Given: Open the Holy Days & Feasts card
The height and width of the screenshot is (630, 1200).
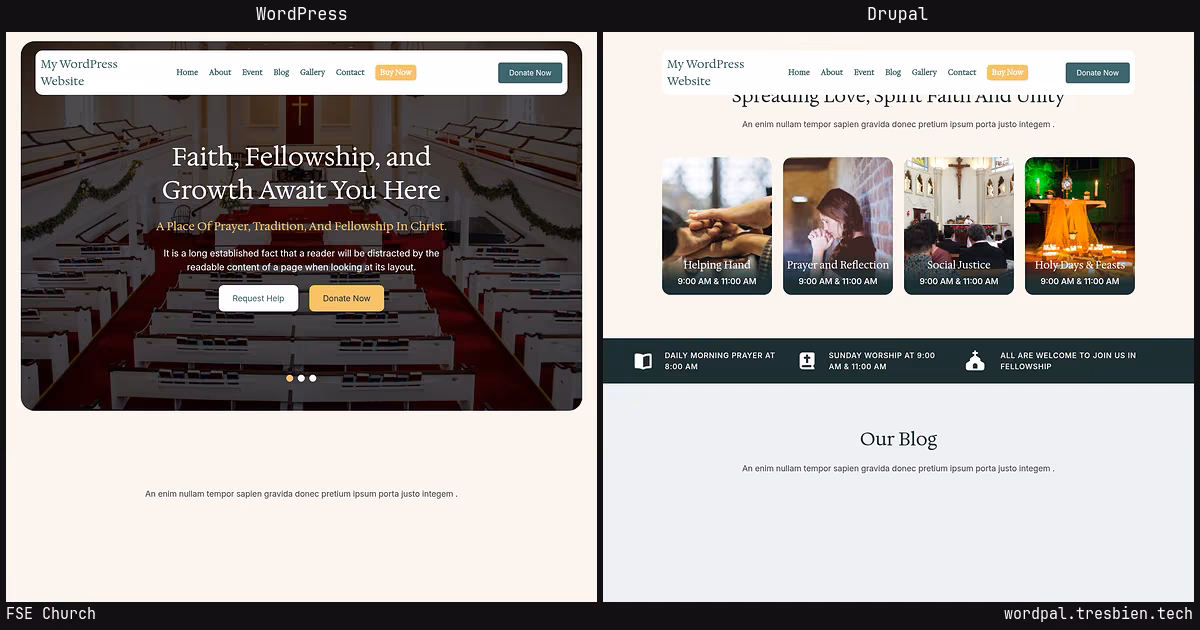Looking at the screenshot, I should tap(1080, 226).
